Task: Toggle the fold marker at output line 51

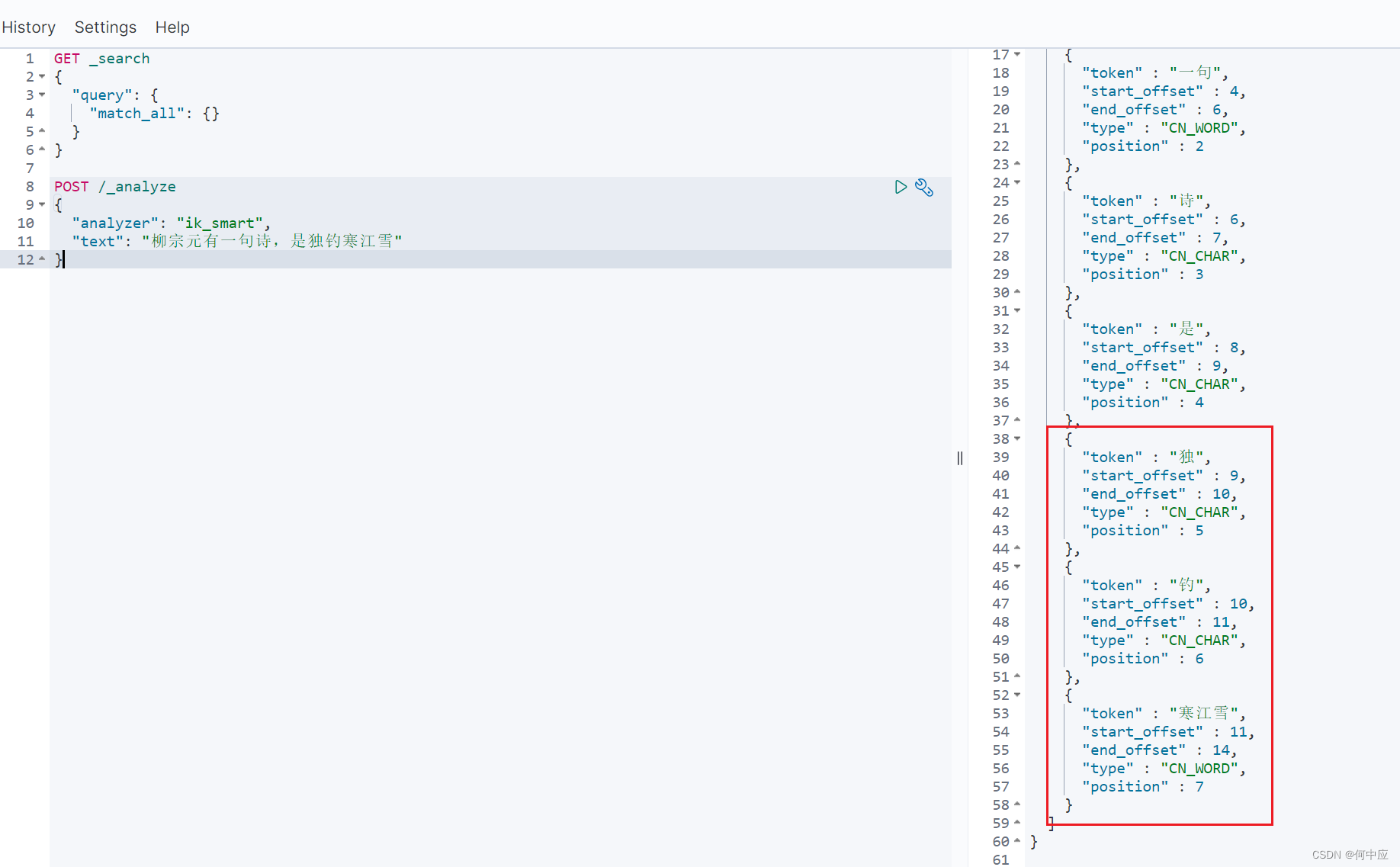Action: [x=1017, y=677]
